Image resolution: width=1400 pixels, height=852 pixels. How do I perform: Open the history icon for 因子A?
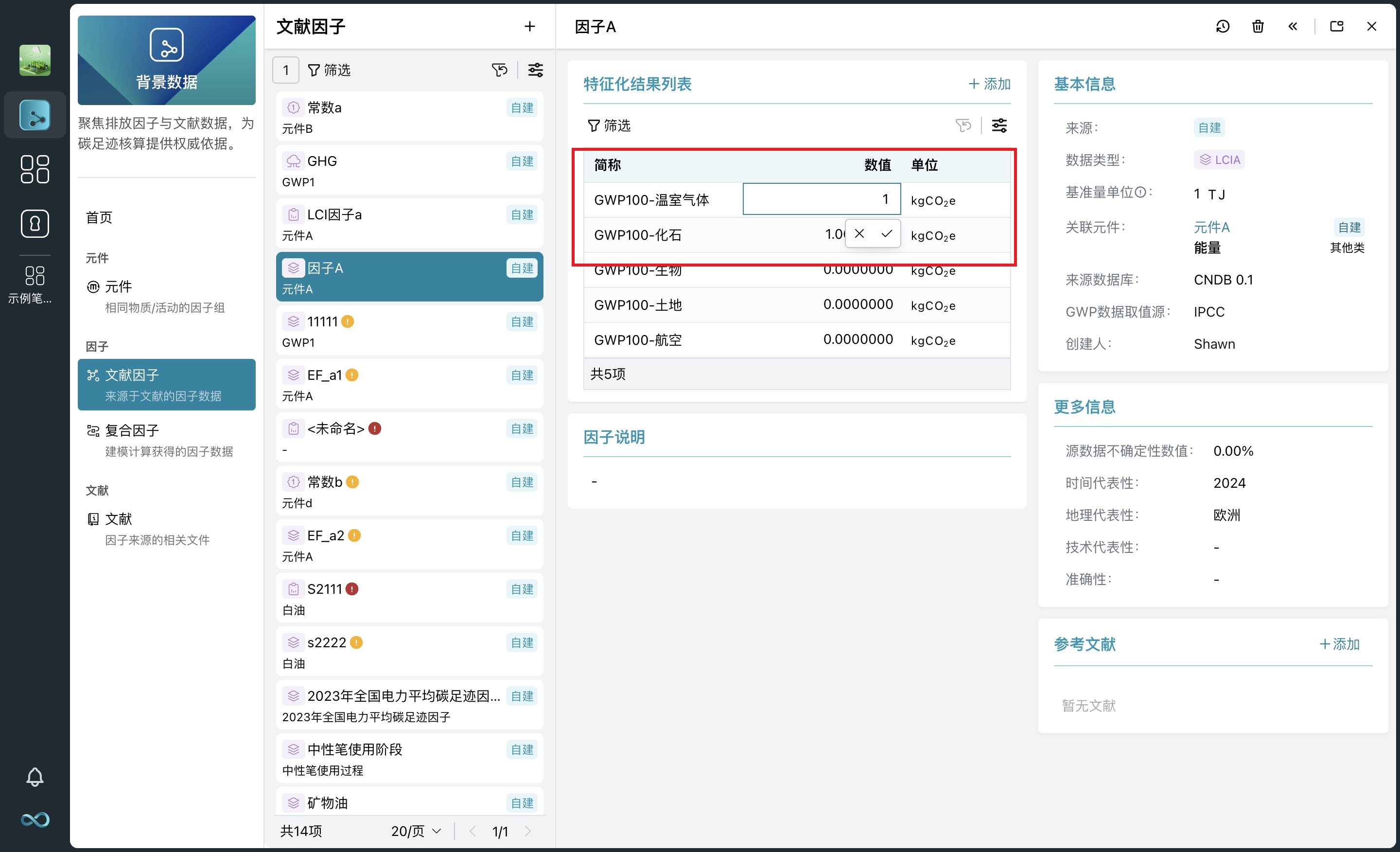(1222, 27)
